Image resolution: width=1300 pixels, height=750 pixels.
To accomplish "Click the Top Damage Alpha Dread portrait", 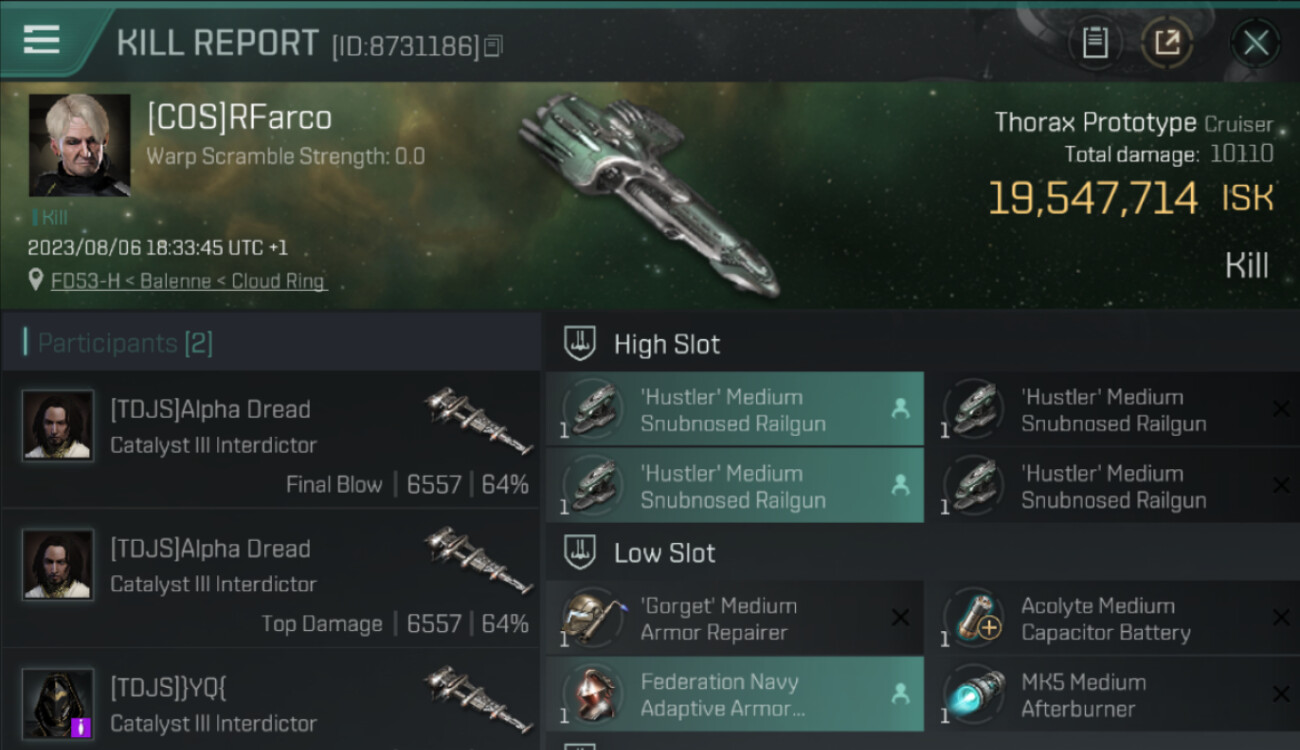I will coord(58,564).
